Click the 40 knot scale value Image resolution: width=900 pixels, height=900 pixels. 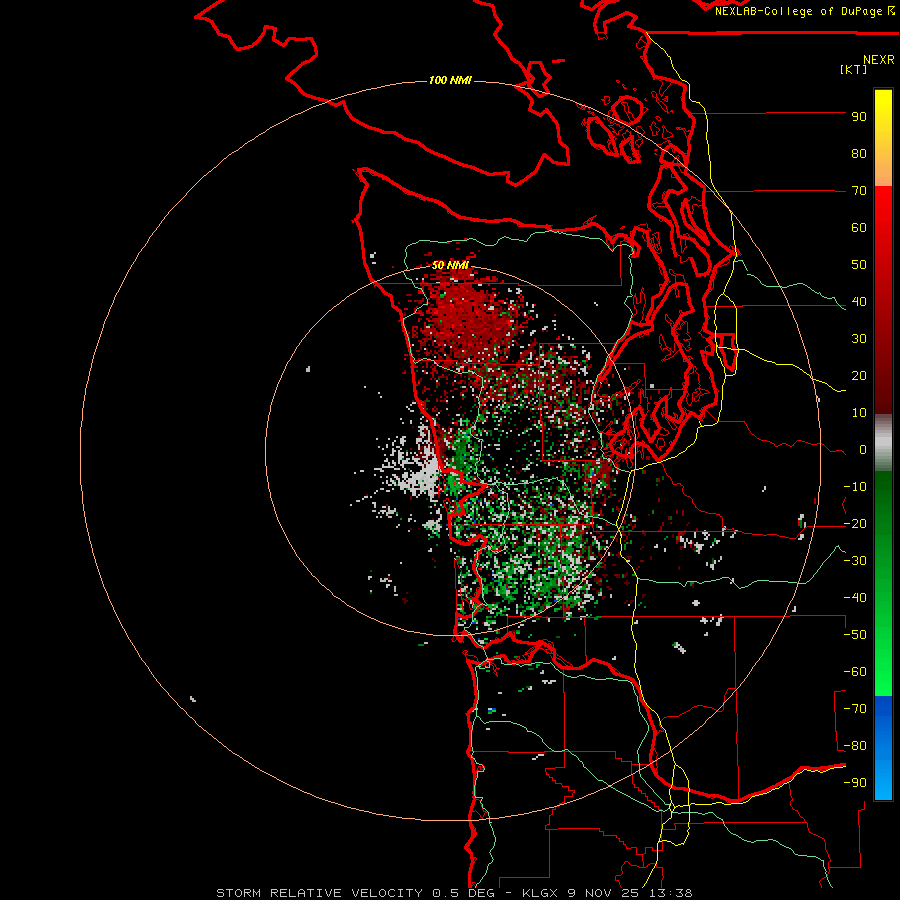coord(859,302)
